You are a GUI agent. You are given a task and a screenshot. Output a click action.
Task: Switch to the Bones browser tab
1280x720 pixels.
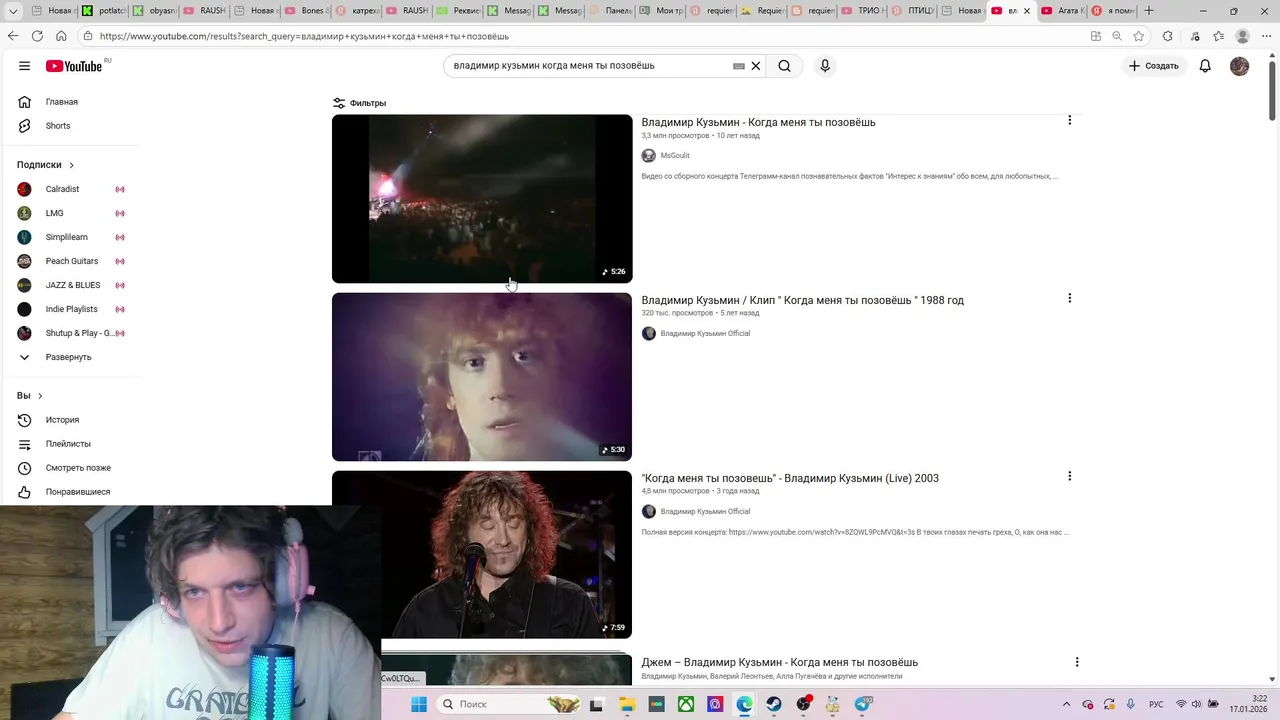[309, 11]
